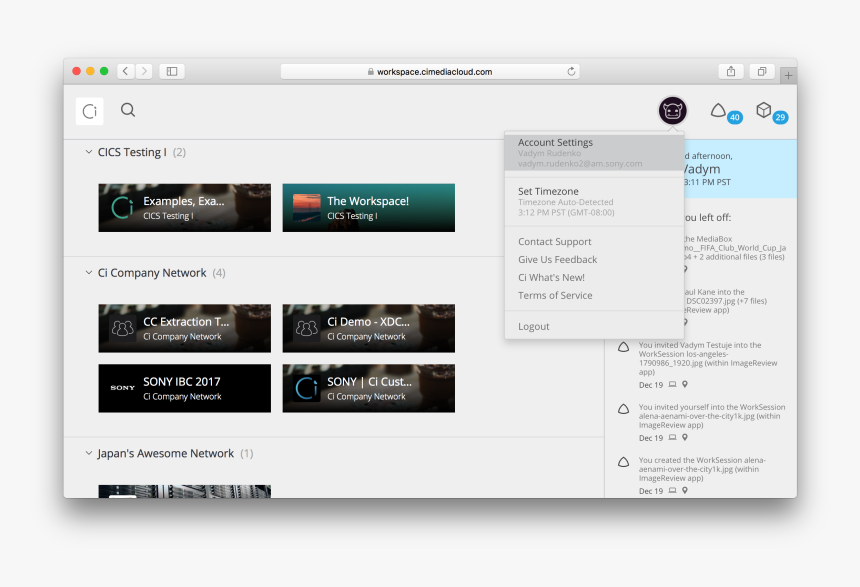Select Logout from the account menu
The width and height of the screenshot is (860, 587).
[534, 327]
